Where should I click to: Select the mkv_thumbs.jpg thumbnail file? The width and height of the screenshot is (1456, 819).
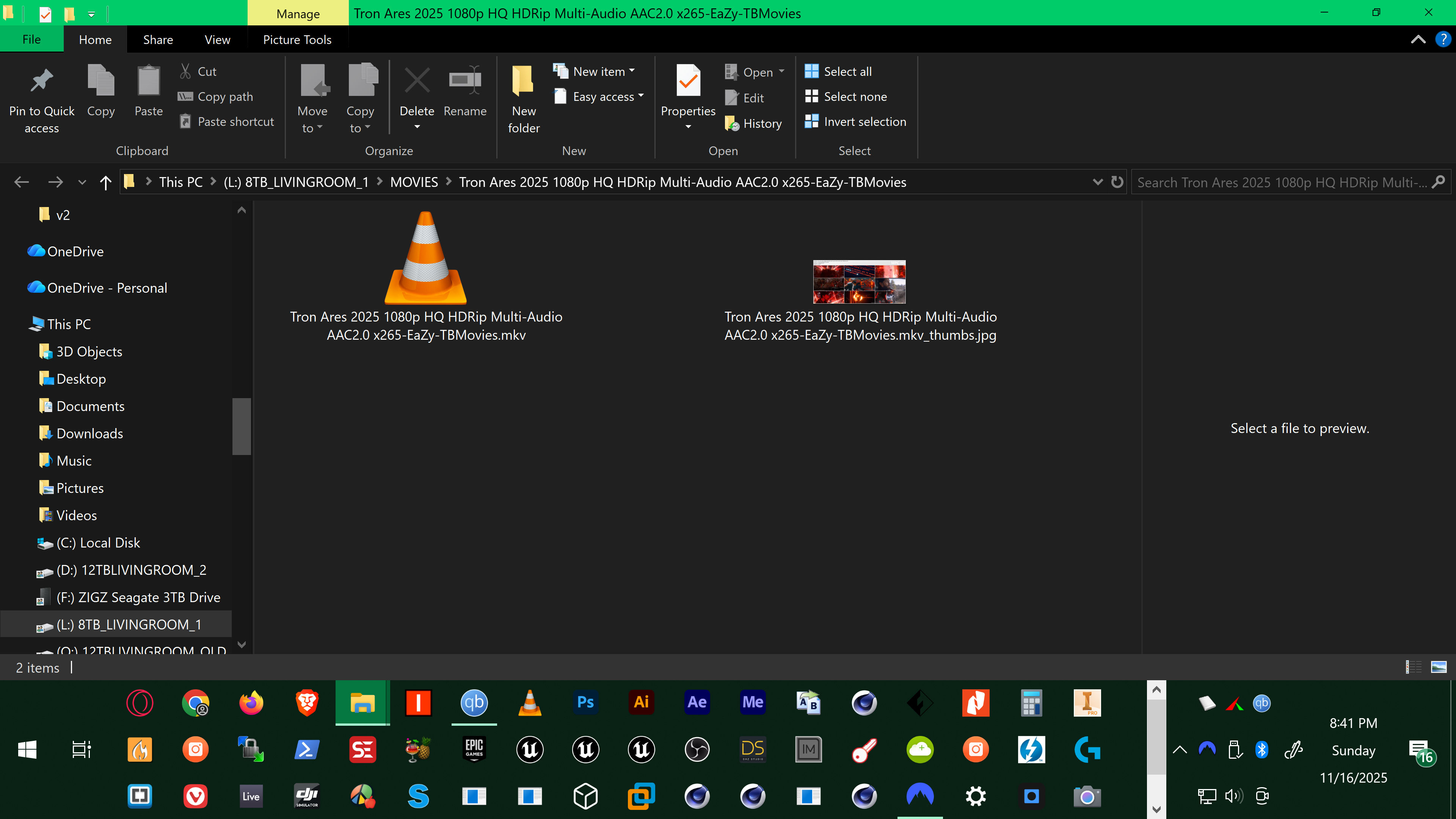click(859, 282)
